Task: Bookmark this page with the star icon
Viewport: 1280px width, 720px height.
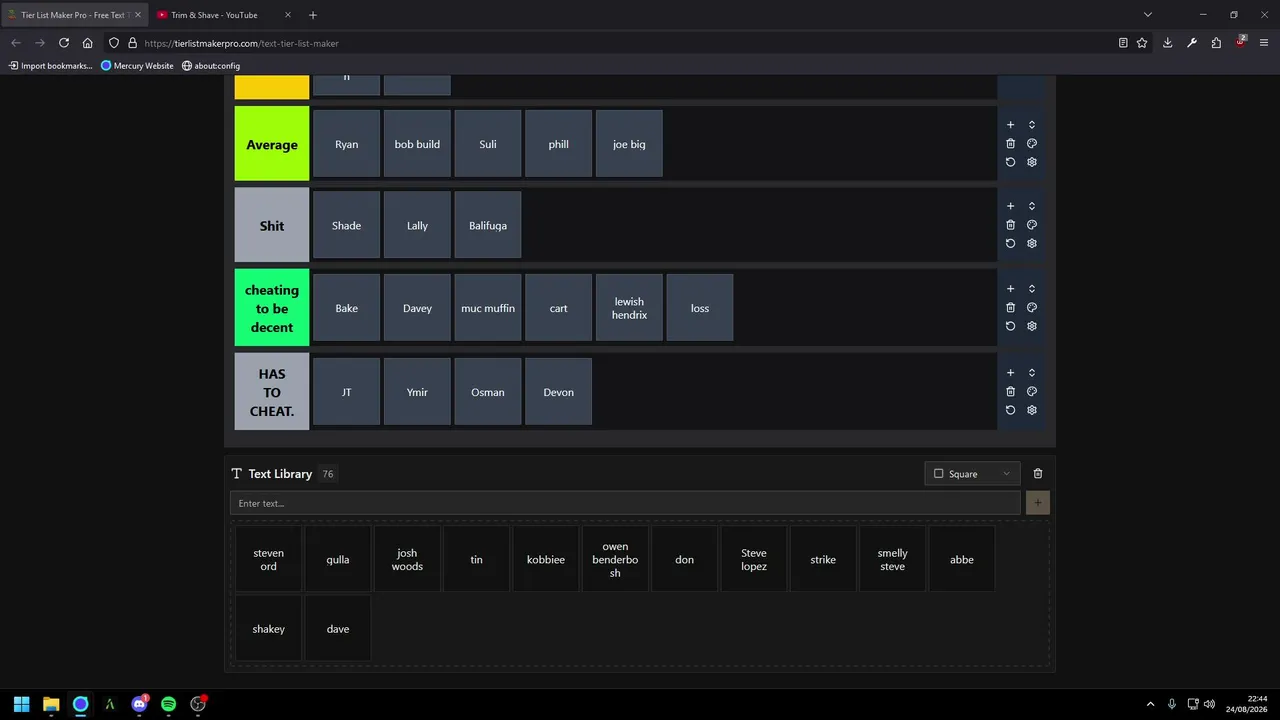Action: 1142,43
